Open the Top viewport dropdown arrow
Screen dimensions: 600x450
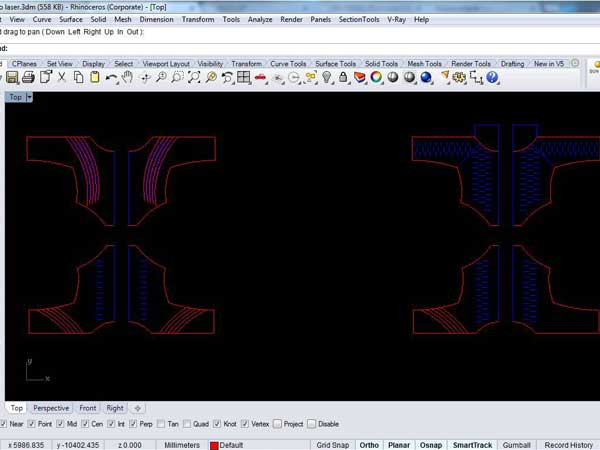coord(29,97)
